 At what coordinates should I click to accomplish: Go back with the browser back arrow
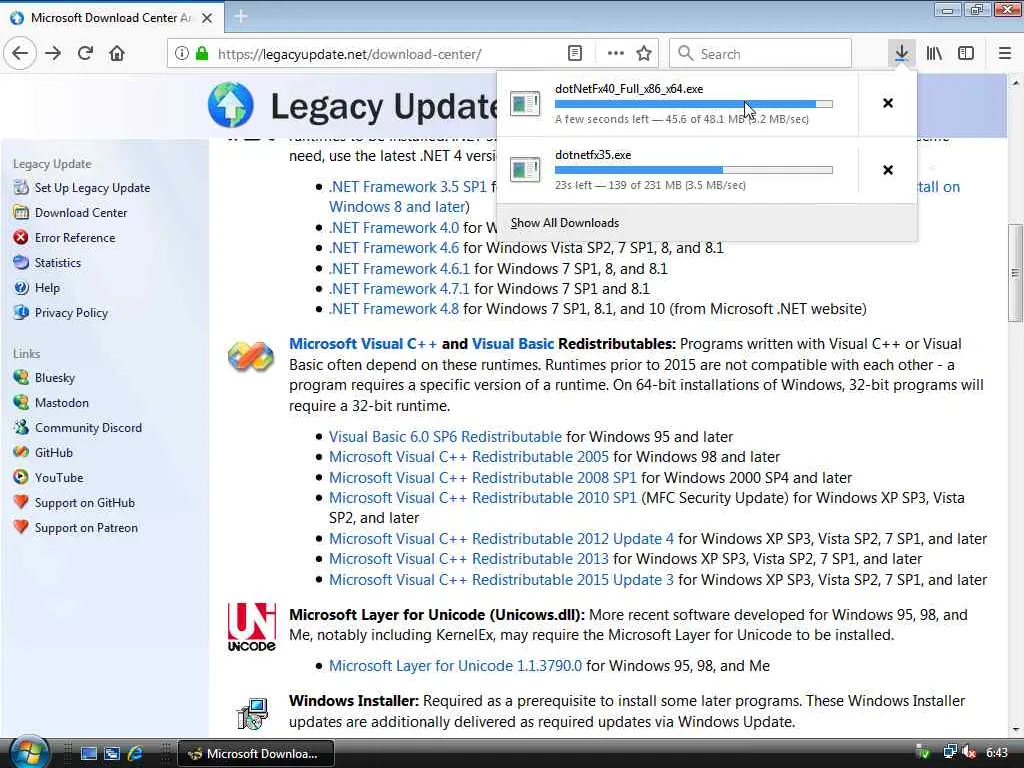coord(20,54)
